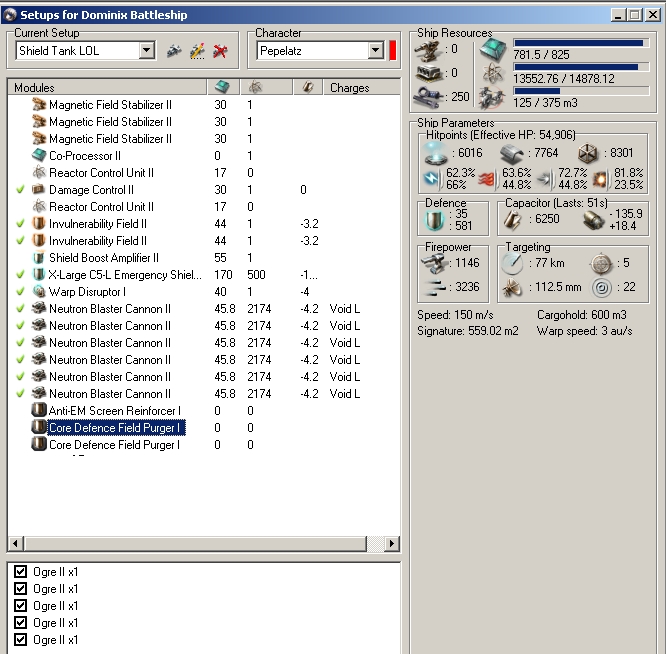Click the Defence shield icon
Screen dimensions: 666x654
pyautogui.click(x=435, y=220)
